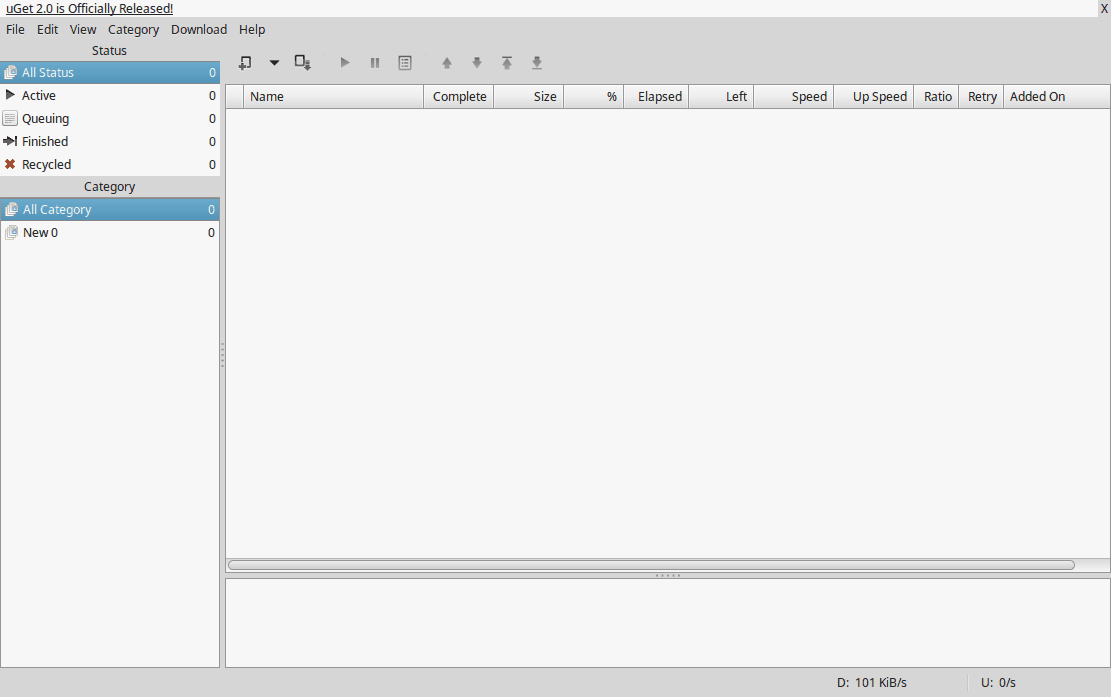Click the horizontal scrollbar under the download list
Viewport: 1111px width, 697px height.
pos(650,565)
